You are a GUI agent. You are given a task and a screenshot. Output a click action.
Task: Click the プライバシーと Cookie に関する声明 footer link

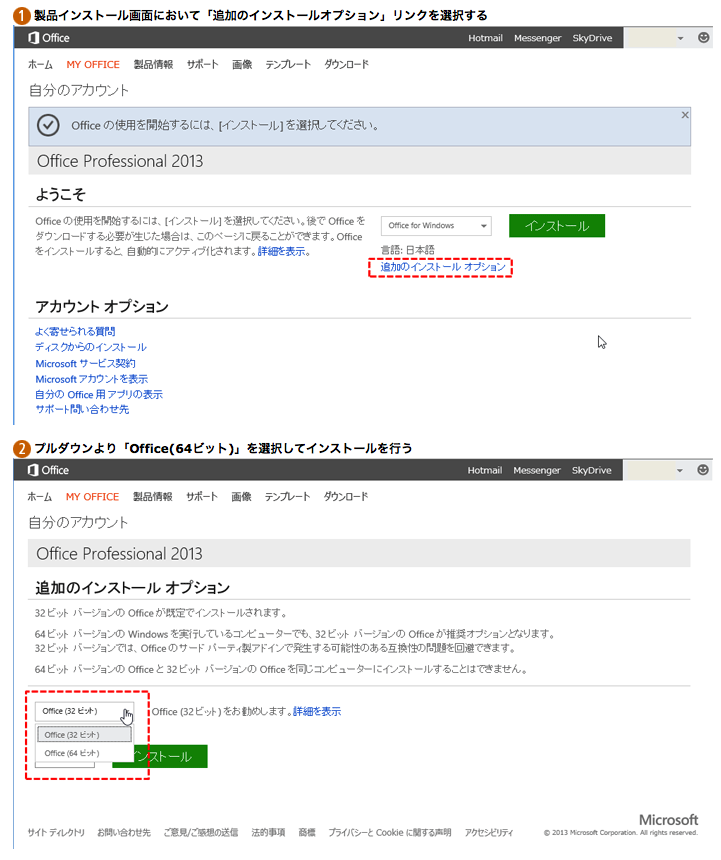pos(390,833)
